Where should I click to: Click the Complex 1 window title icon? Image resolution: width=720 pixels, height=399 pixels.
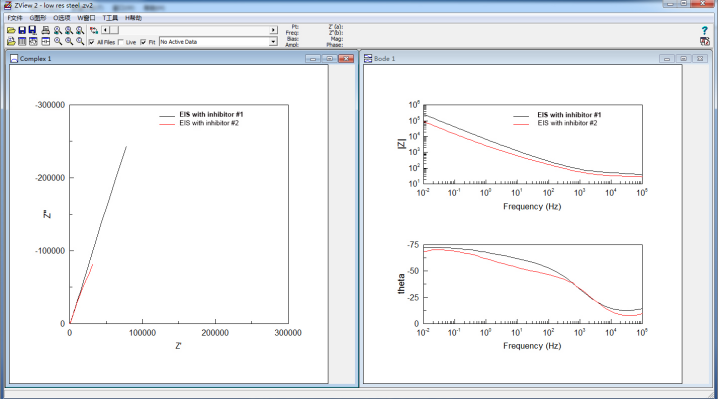click(x=14, y=59)
